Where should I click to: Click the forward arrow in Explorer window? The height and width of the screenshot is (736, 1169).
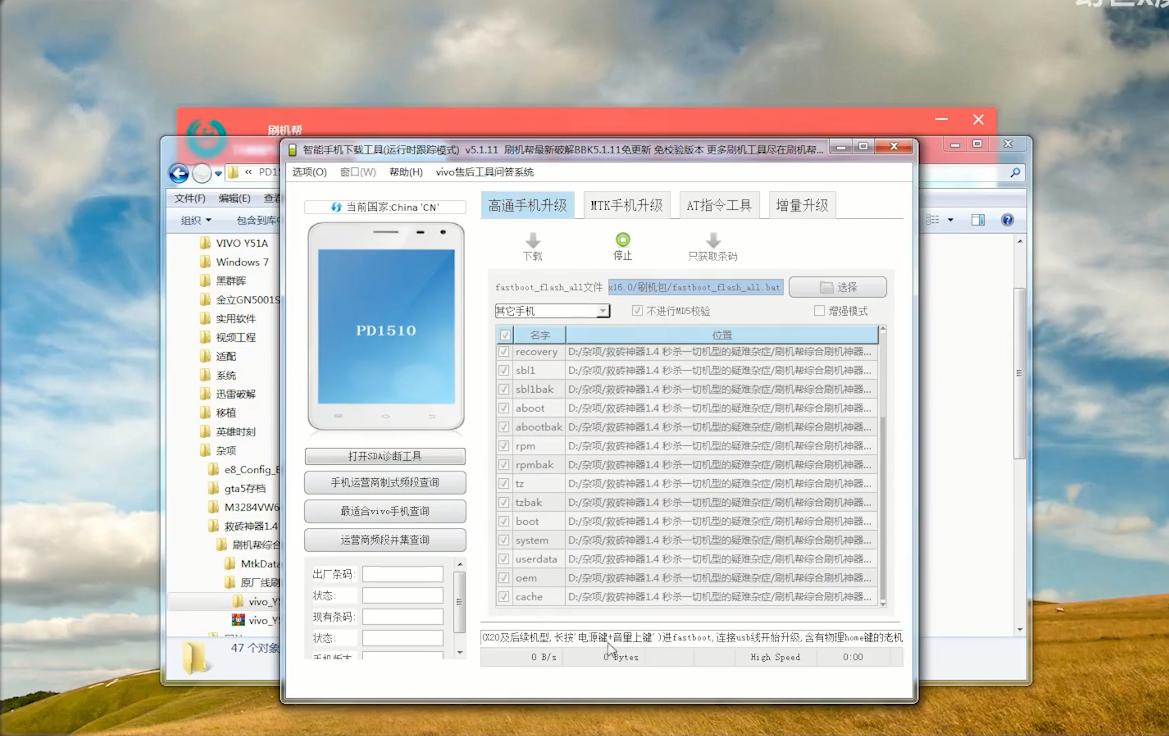click(x=202, y=174)
